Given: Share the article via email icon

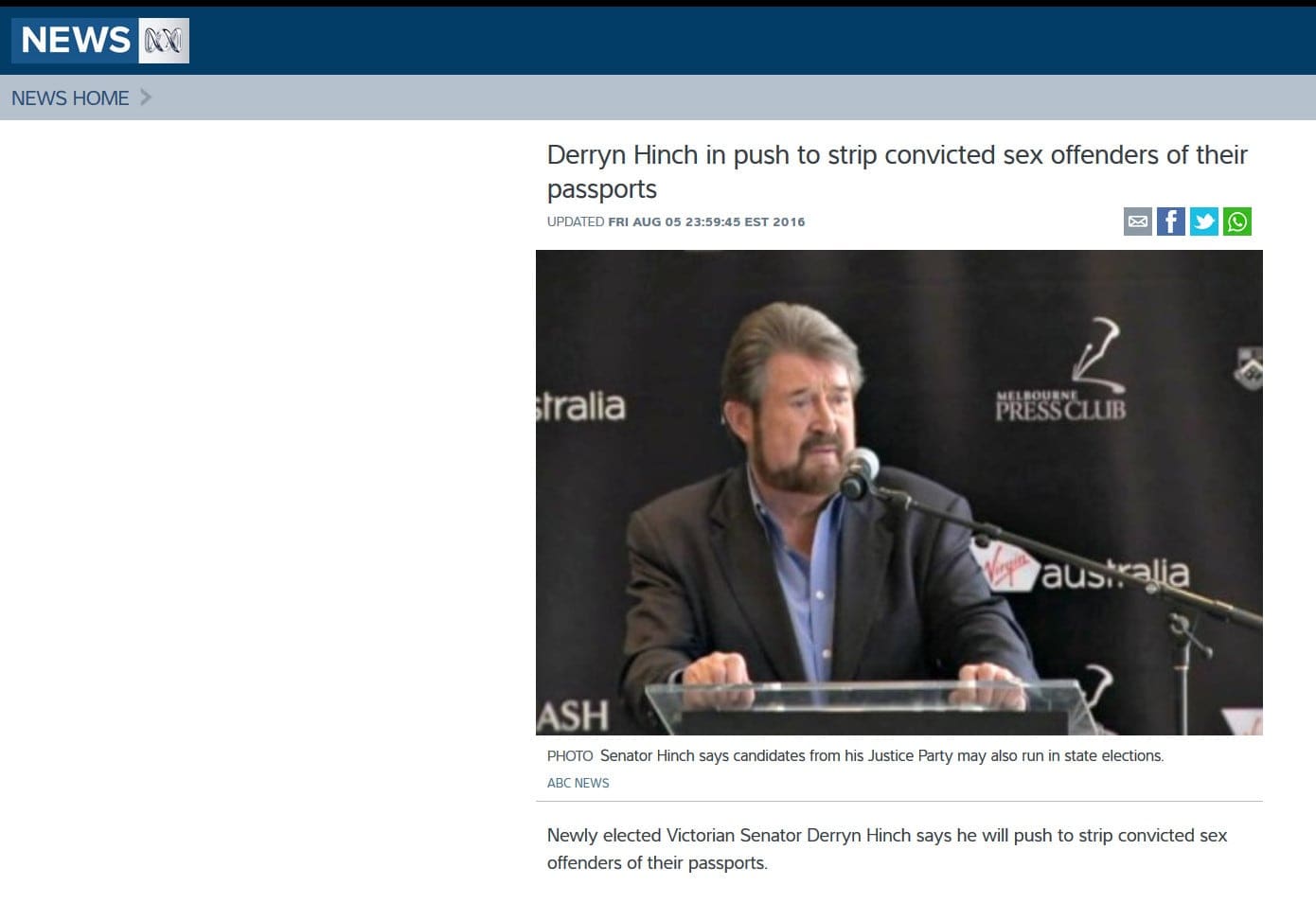Looking at the screenshot, I should coord(1138,221).
